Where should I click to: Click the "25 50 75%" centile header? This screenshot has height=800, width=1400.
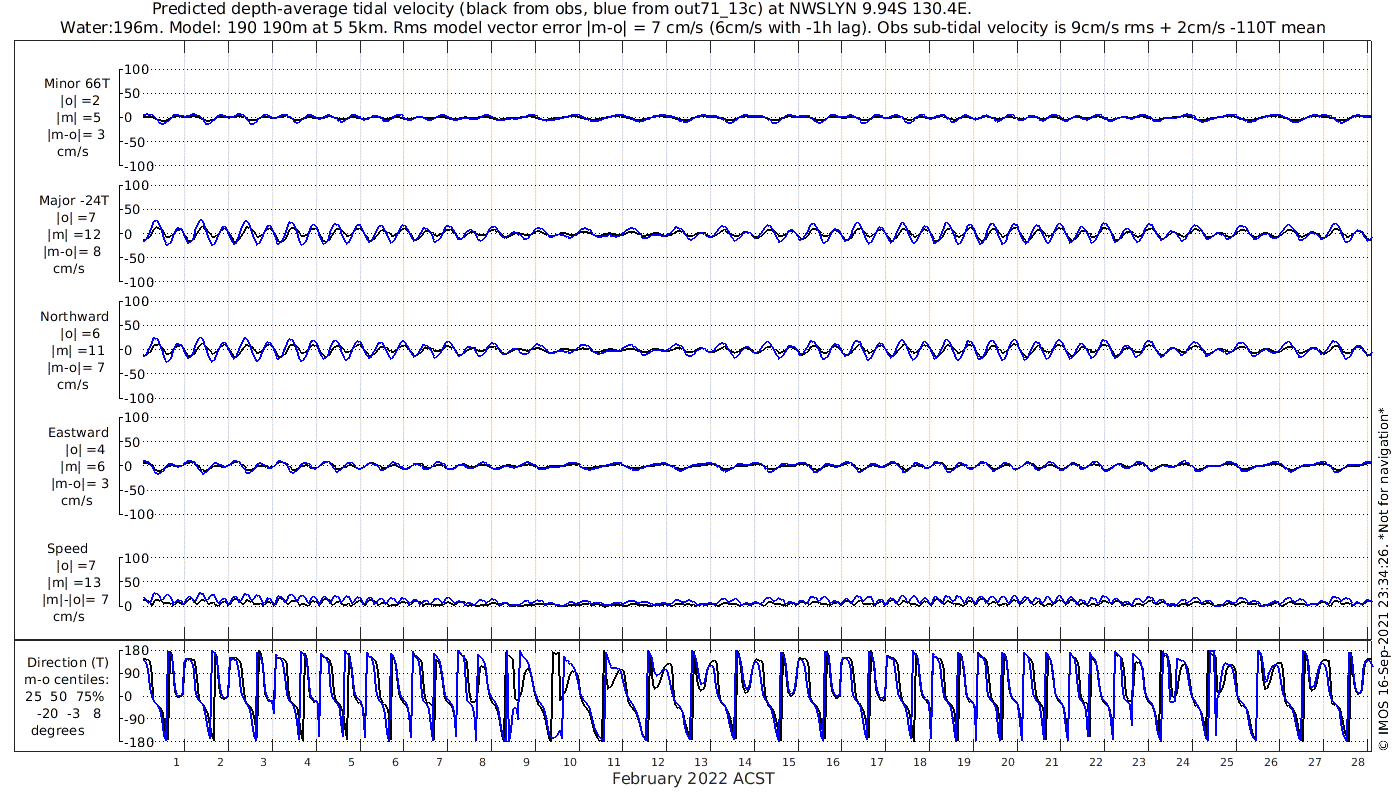(65, 696)
